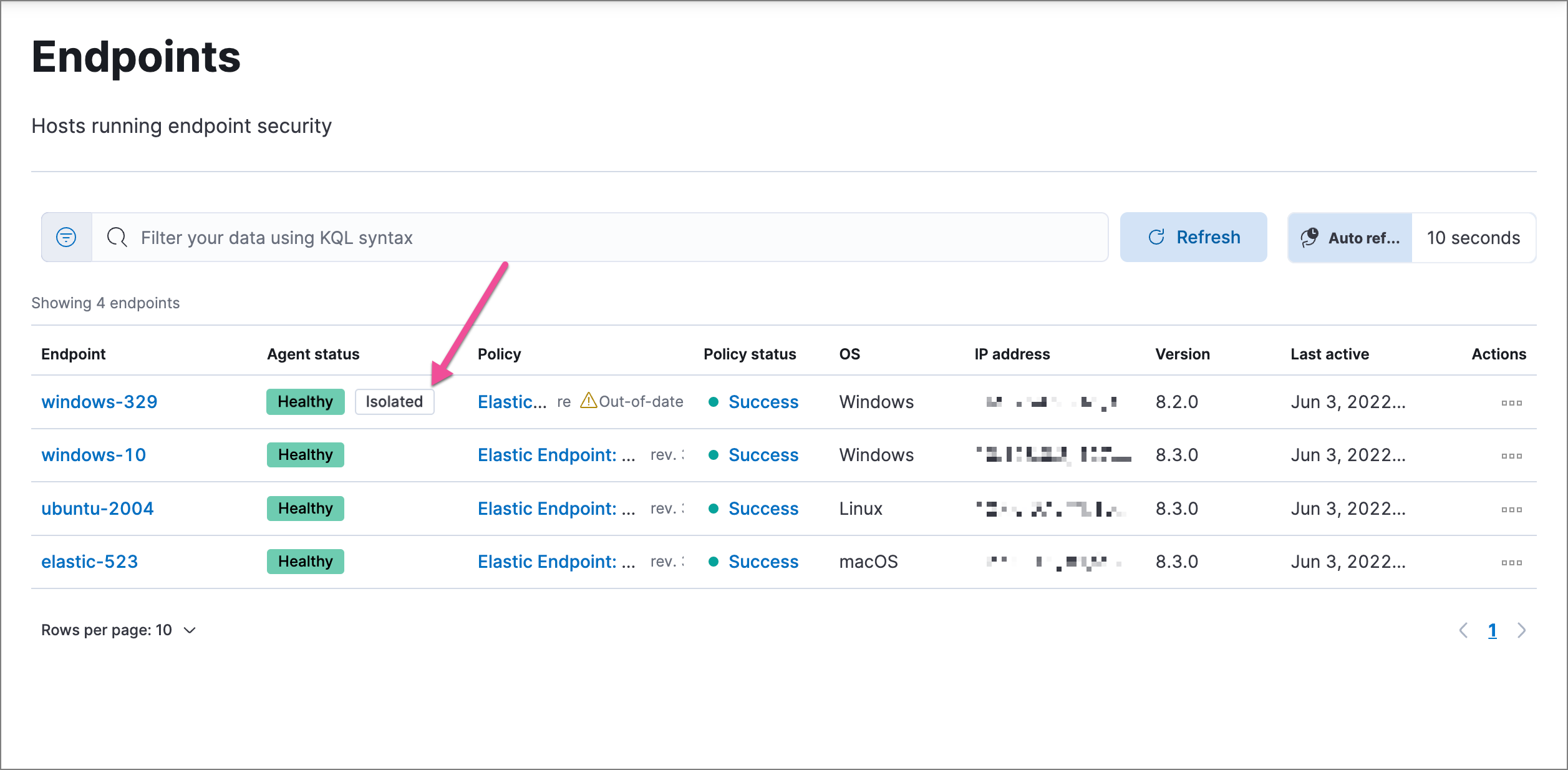Click the Refresh button
1568x770 pixels.
[1193, 237]
